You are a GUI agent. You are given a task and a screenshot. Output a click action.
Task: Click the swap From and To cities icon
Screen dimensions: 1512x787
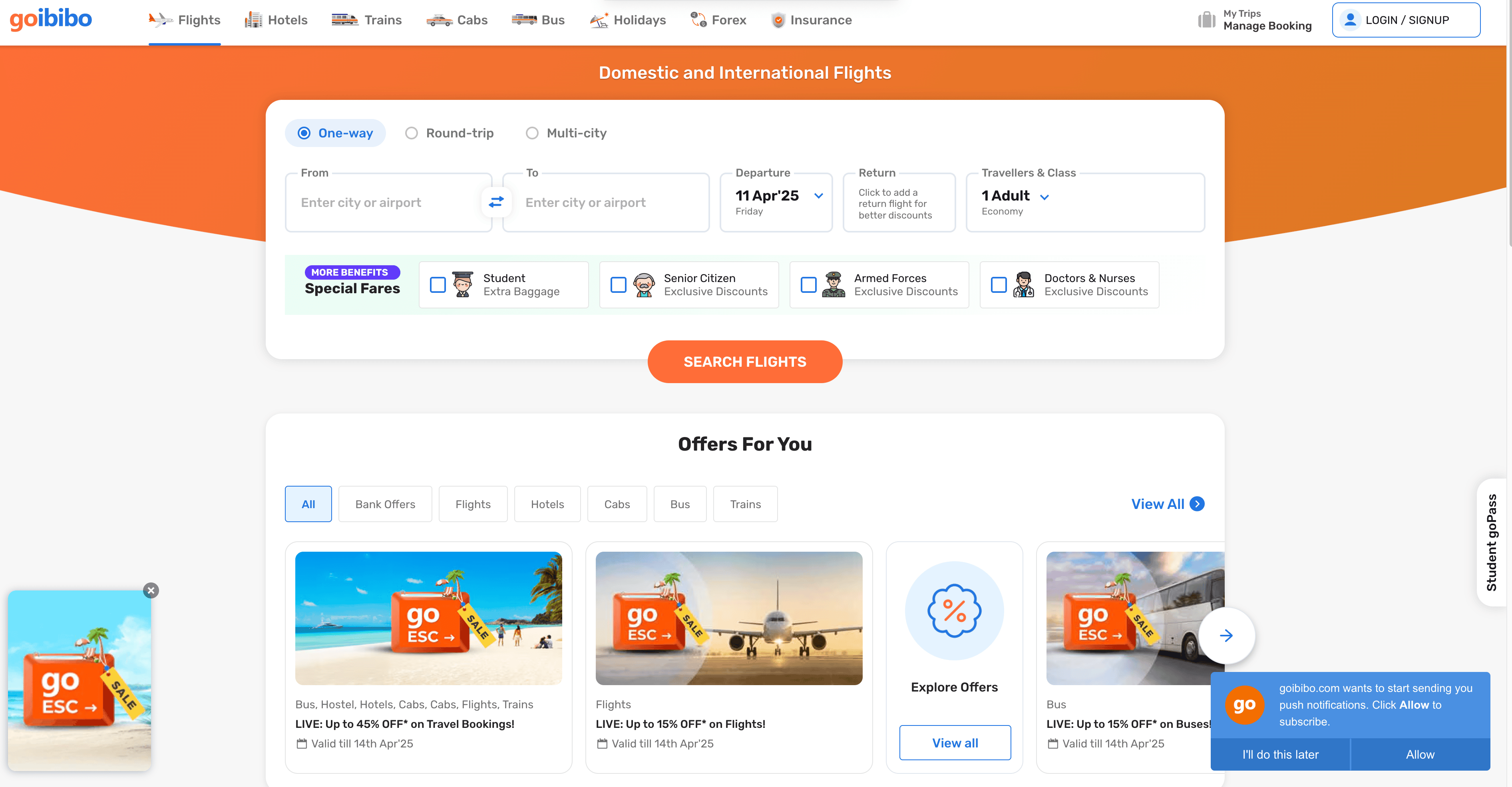tap(496, 202)
